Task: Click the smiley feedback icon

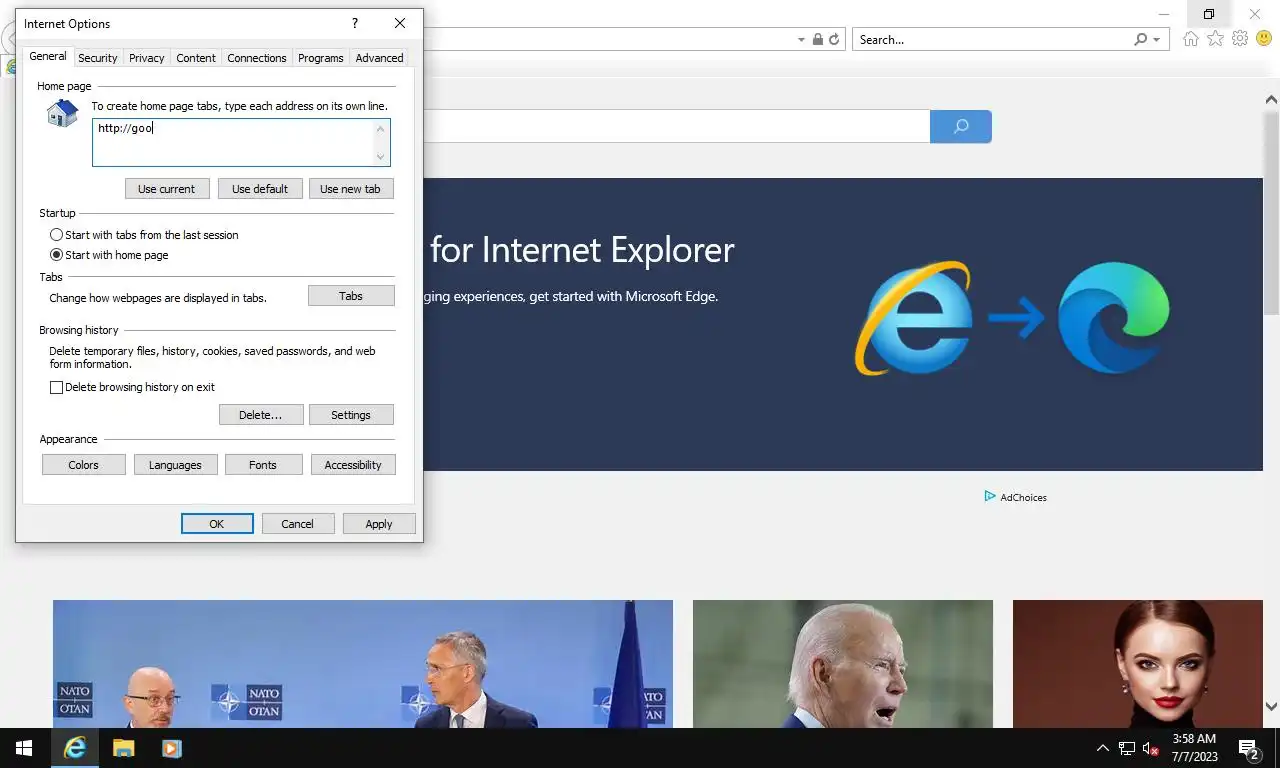Action: 1264,39
